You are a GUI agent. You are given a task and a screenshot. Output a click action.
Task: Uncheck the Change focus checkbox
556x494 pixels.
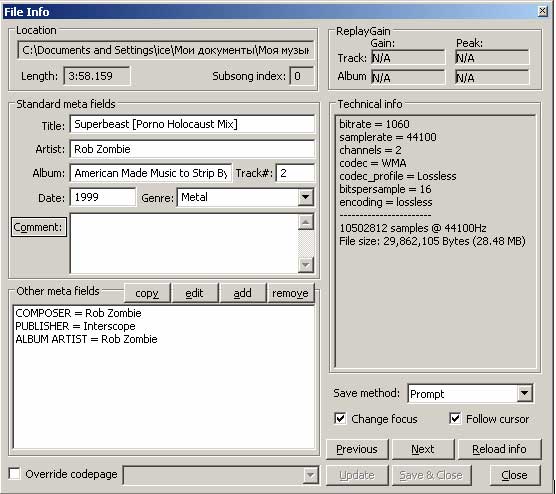(340, 418)
